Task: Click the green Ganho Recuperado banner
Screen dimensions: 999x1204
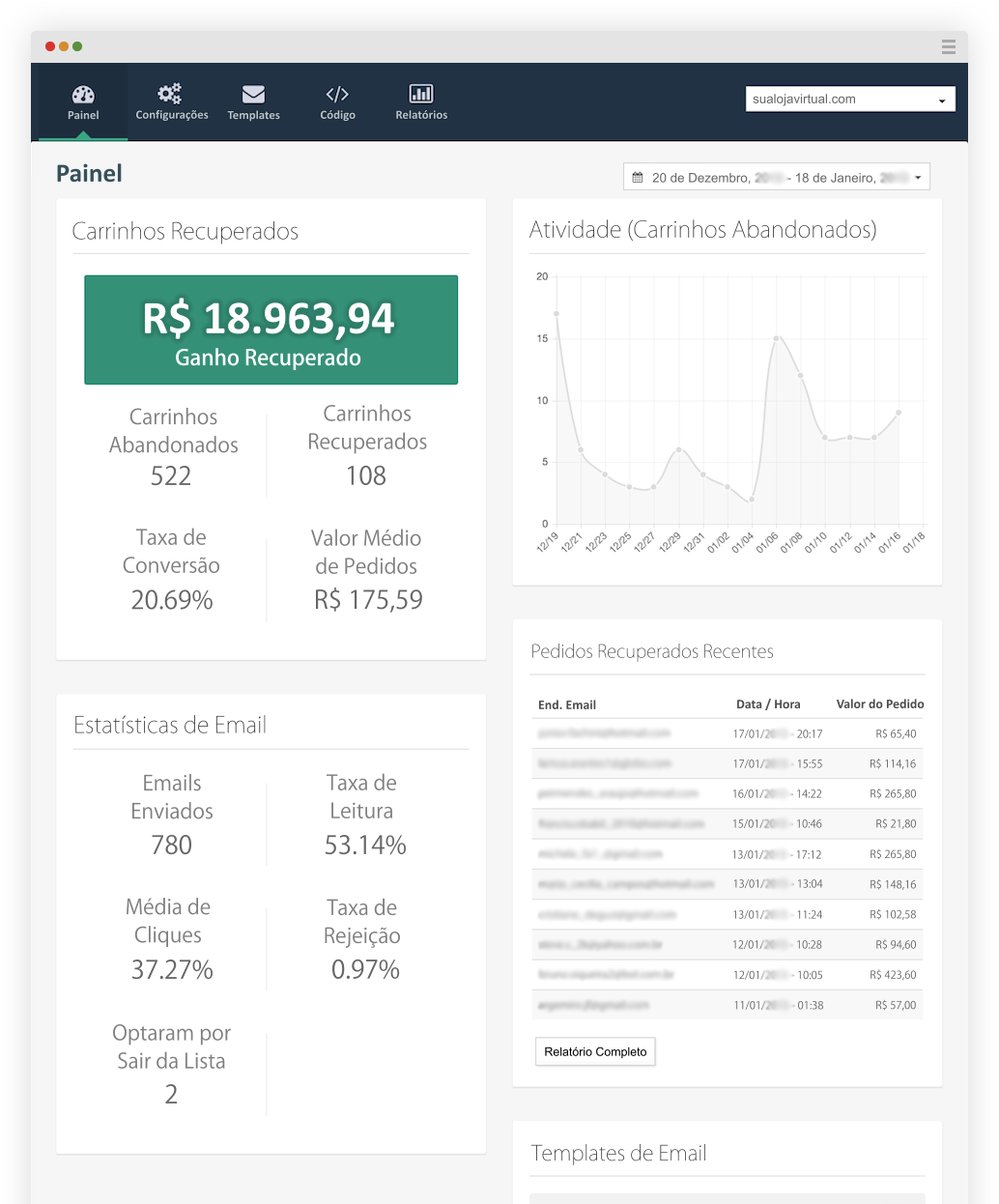Action: [x=271, y=330]
